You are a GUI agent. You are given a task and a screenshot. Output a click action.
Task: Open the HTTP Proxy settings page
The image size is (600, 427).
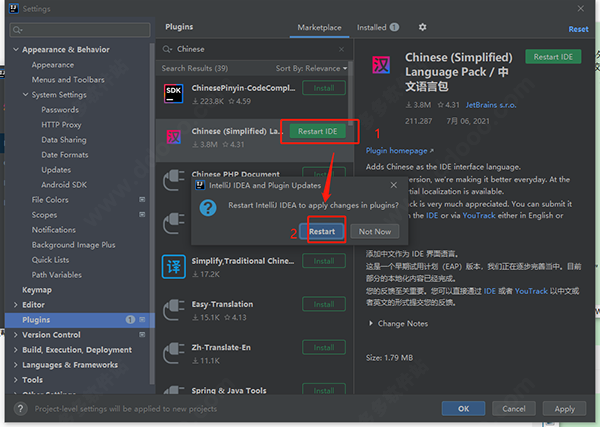coord(61,125)
